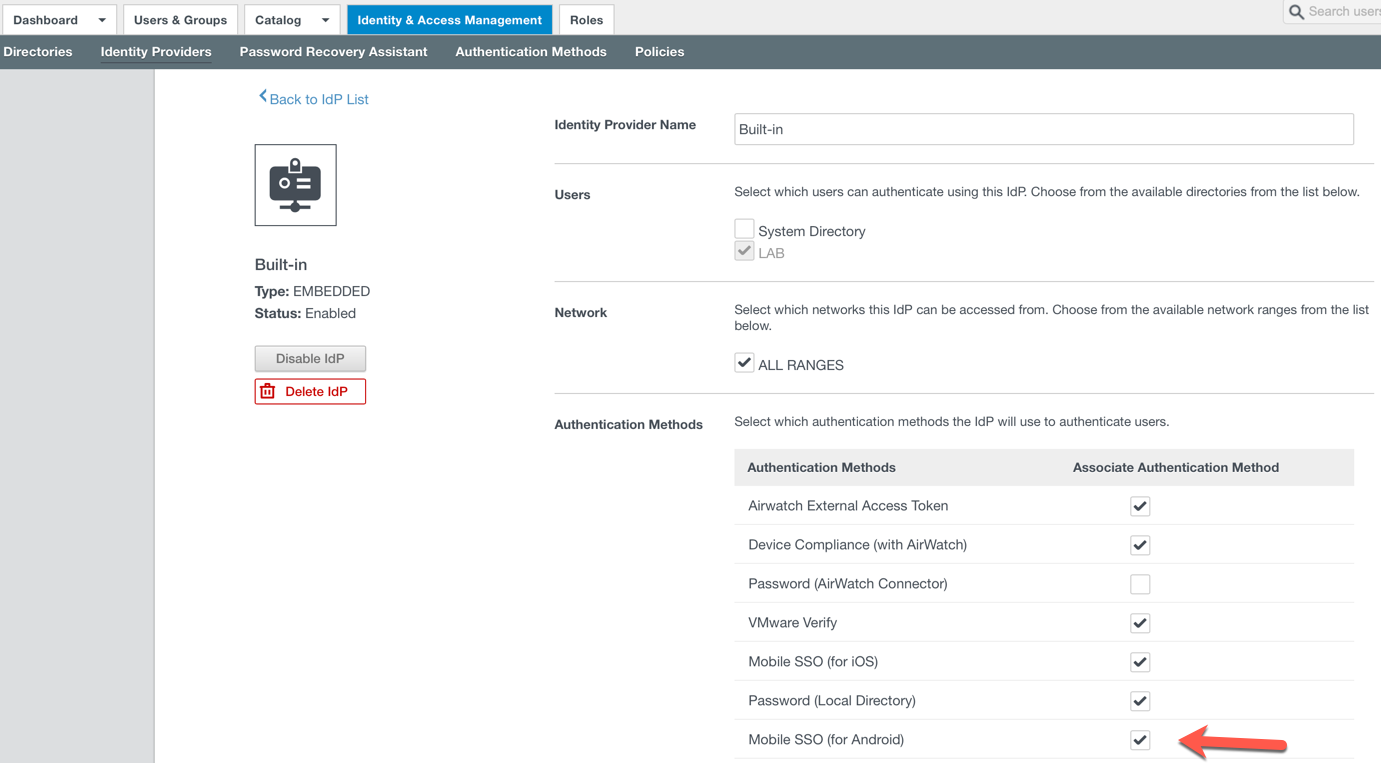1381x763 pixels.
Task: Disable Airwatch External Access Token
Action: point(1140,506)
